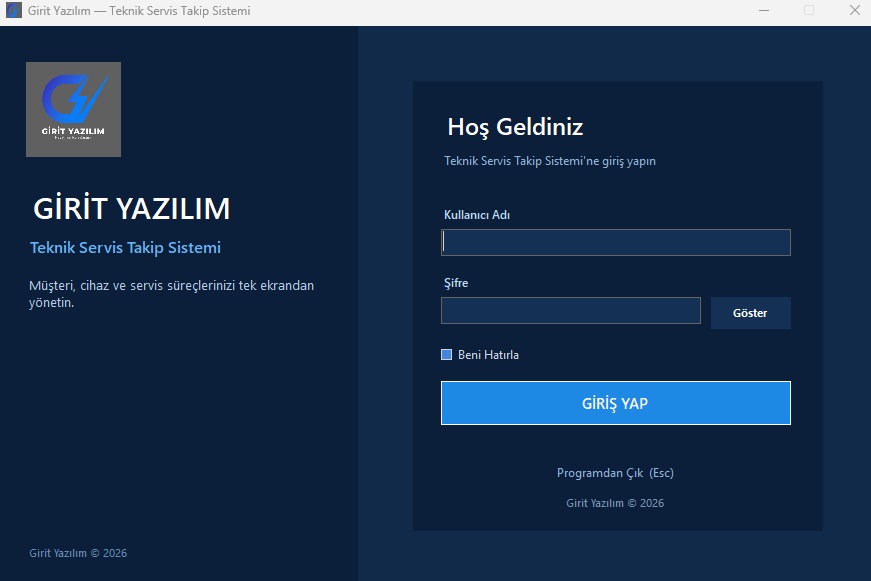Viewport: 871px width, 581px height.
Task: Click the Hoş Geldiniz heading
Action: click(515, 128)
